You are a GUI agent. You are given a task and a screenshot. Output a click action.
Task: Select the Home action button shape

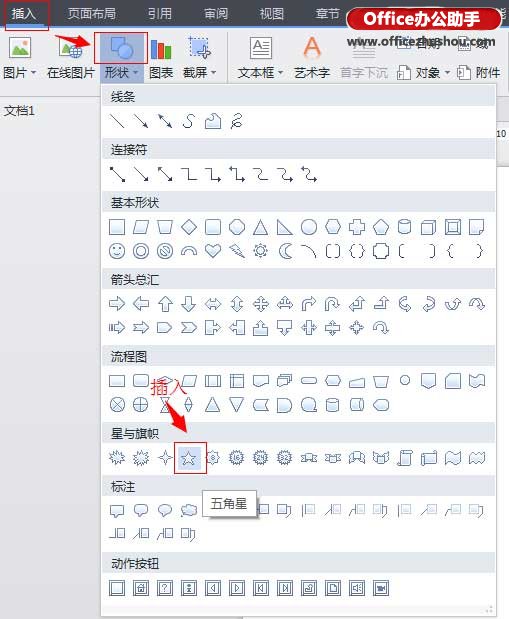tap(141, 588)
